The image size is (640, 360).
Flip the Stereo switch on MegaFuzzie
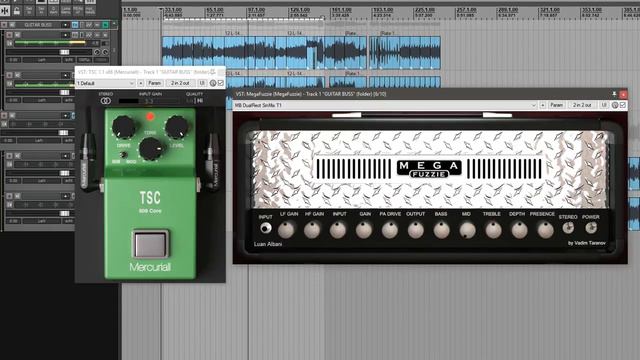[x=568, y=228]
